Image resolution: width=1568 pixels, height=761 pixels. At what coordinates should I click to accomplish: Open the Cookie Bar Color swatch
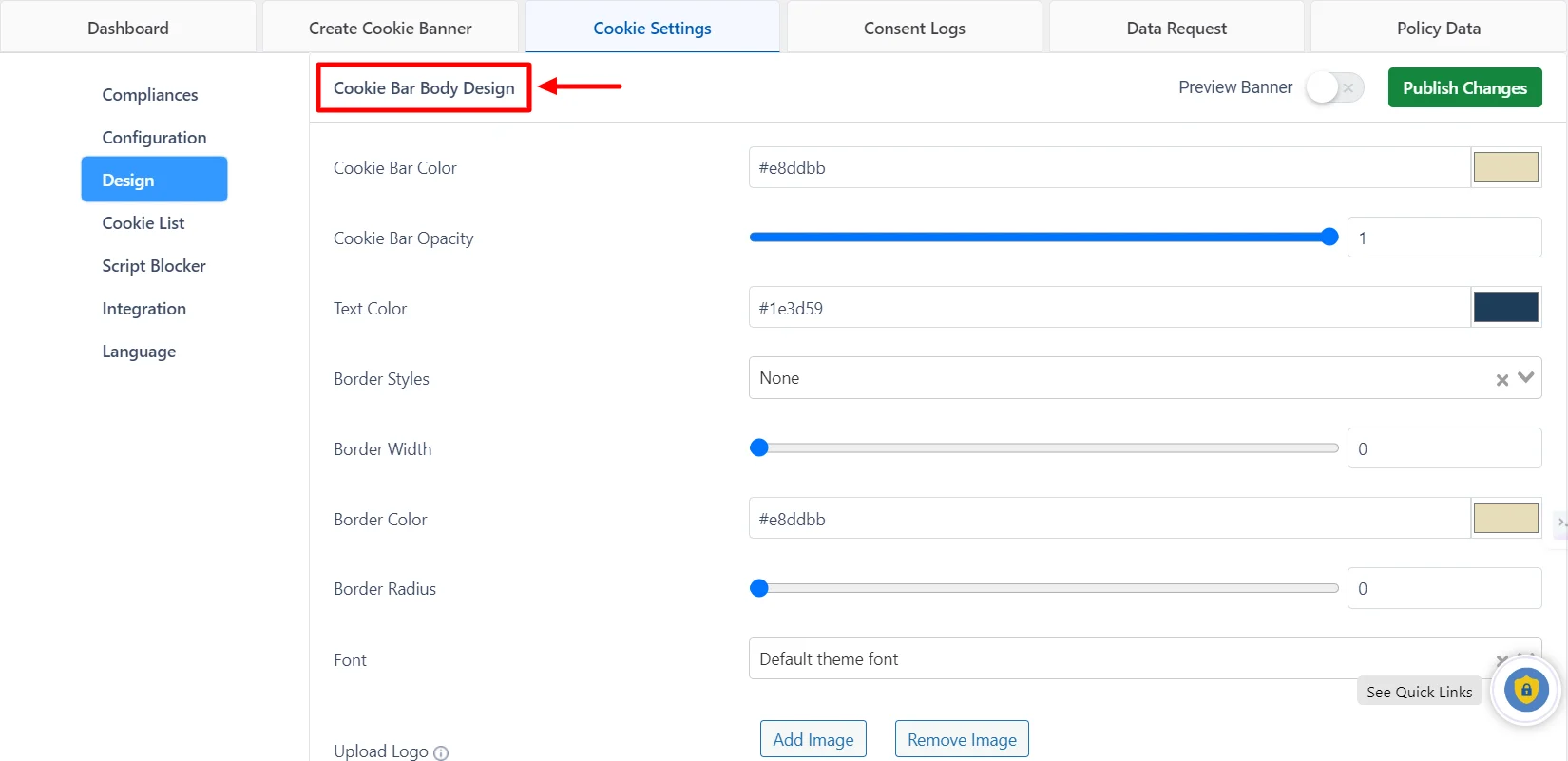point(1505,168)
